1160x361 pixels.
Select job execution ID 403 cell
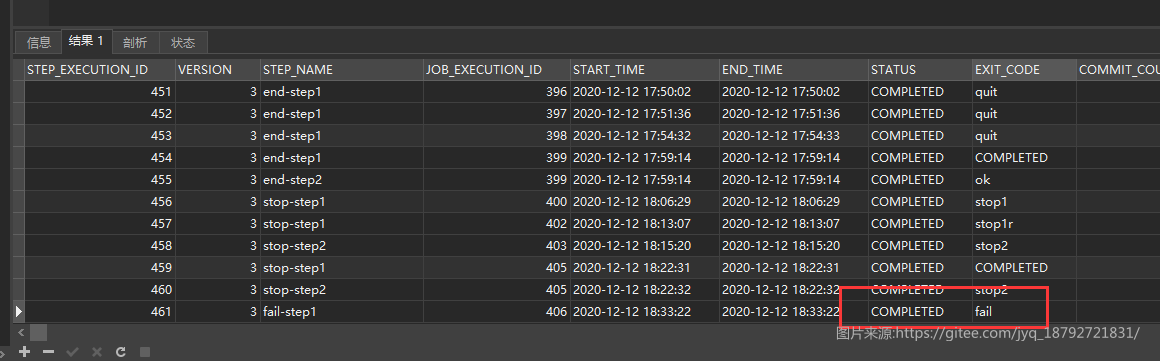pyautogui.click(x=496, y=246)
